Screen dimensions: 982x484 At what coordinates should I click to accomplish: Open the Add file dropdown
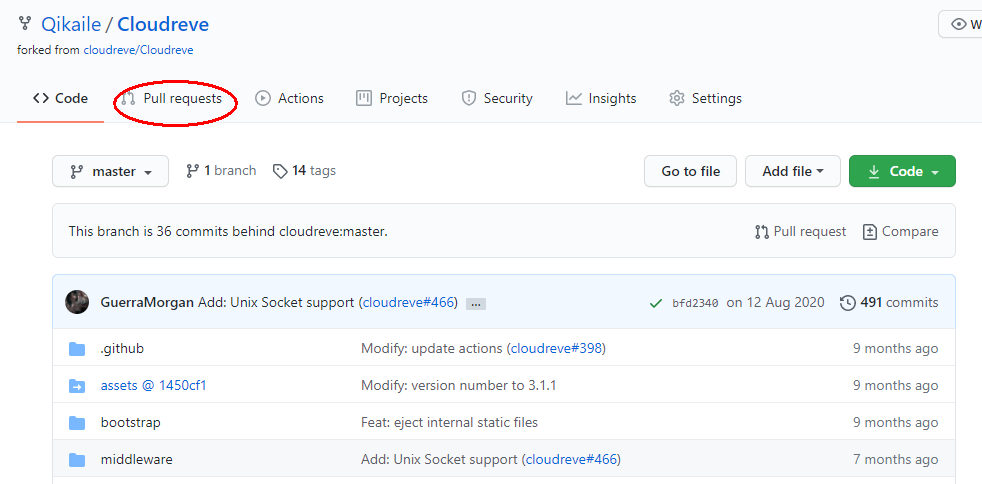[x=792, y=171]
